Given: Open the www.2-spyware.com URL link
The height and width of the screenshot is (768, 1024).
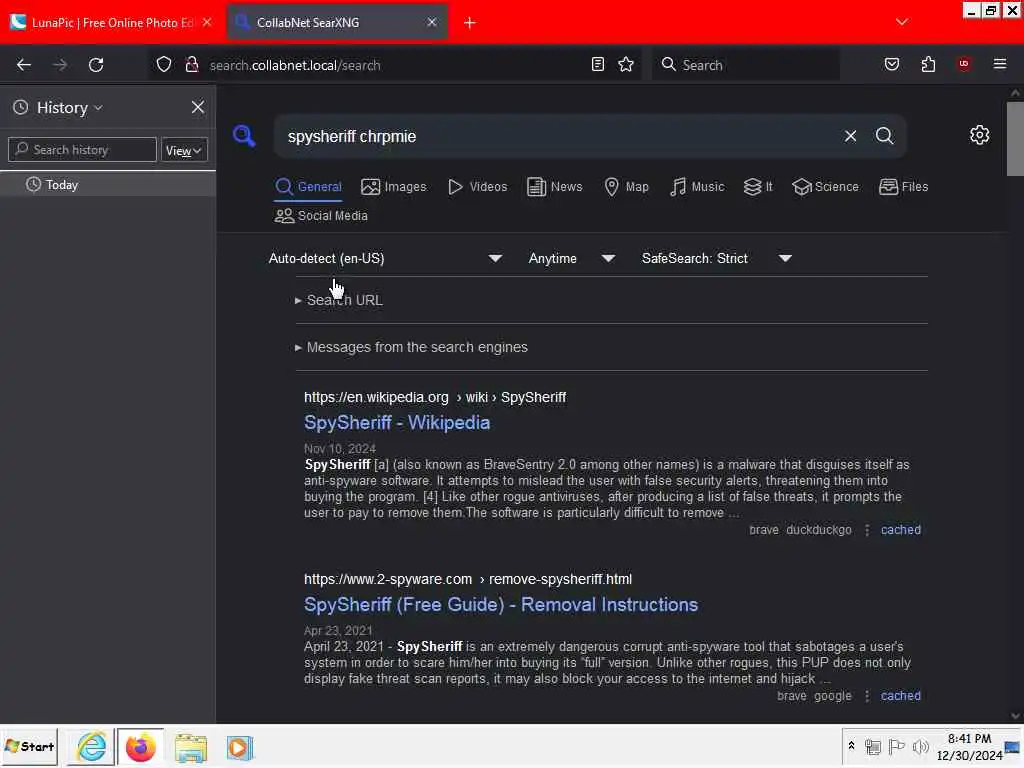Looking at the screenshot, I should 468,579.
